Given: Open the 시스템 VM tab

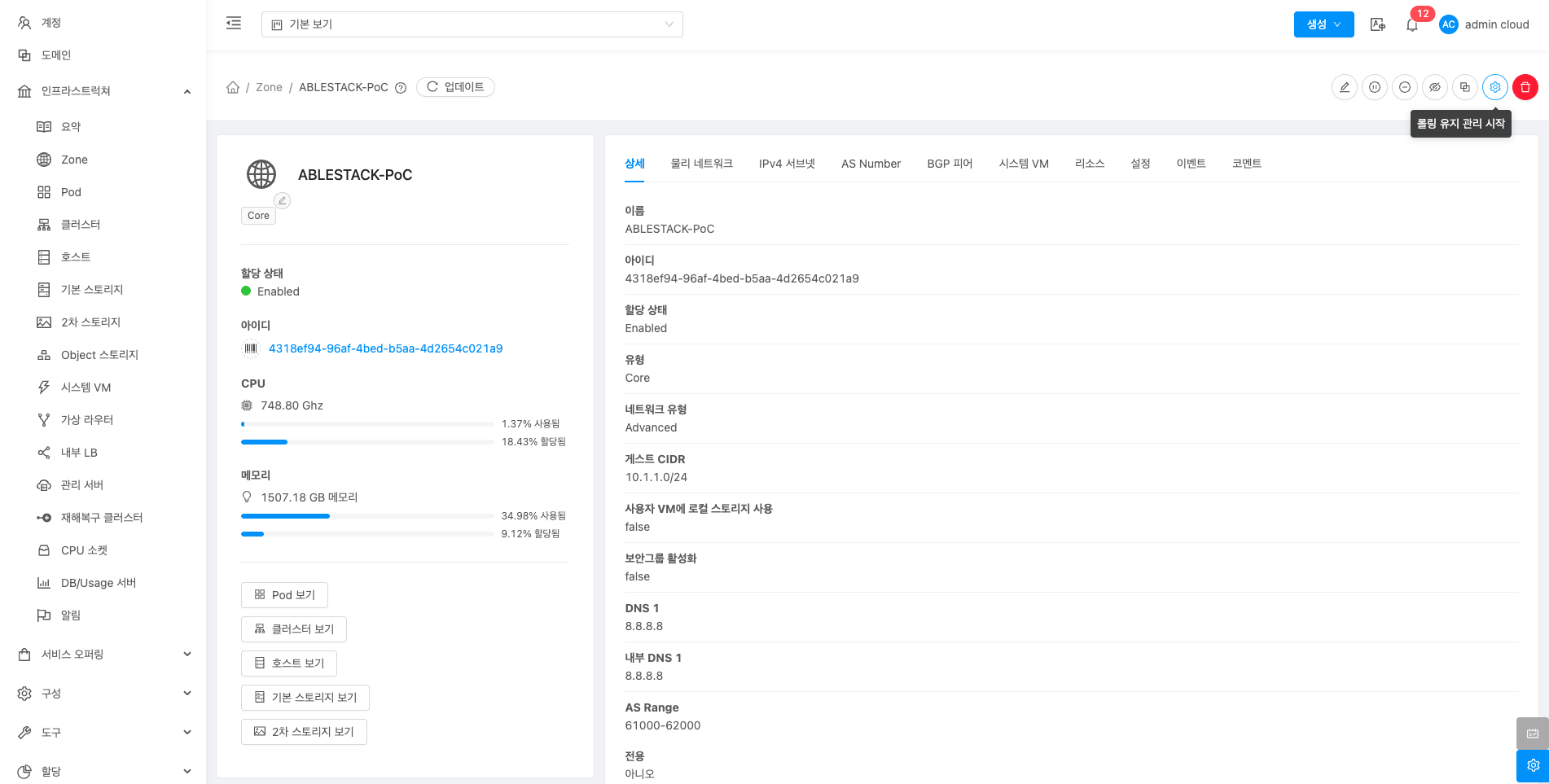Looking at the screenshot, I should click(1023, 164).
